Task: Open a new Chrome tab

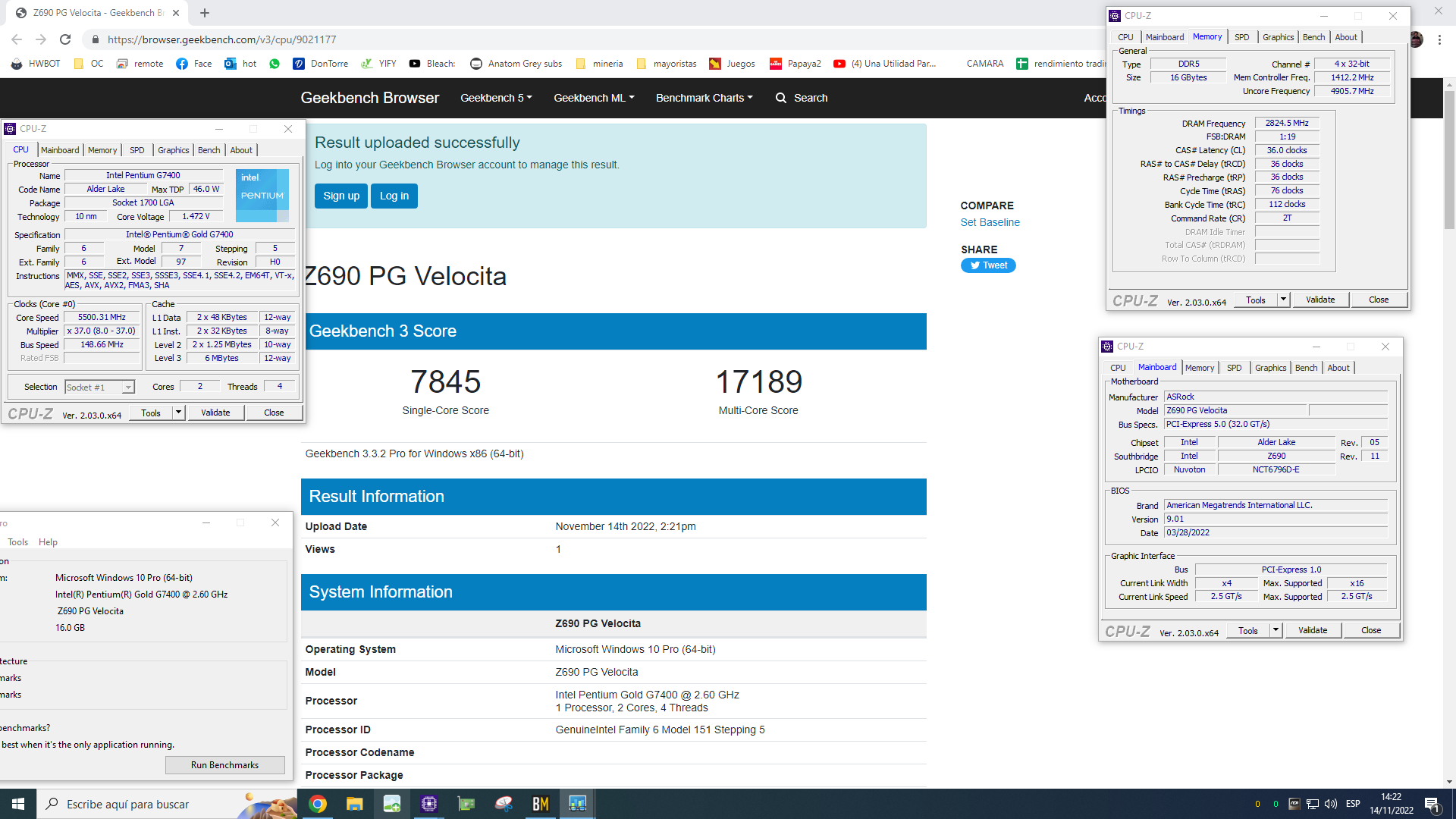Action: click(x=205, y=13)
